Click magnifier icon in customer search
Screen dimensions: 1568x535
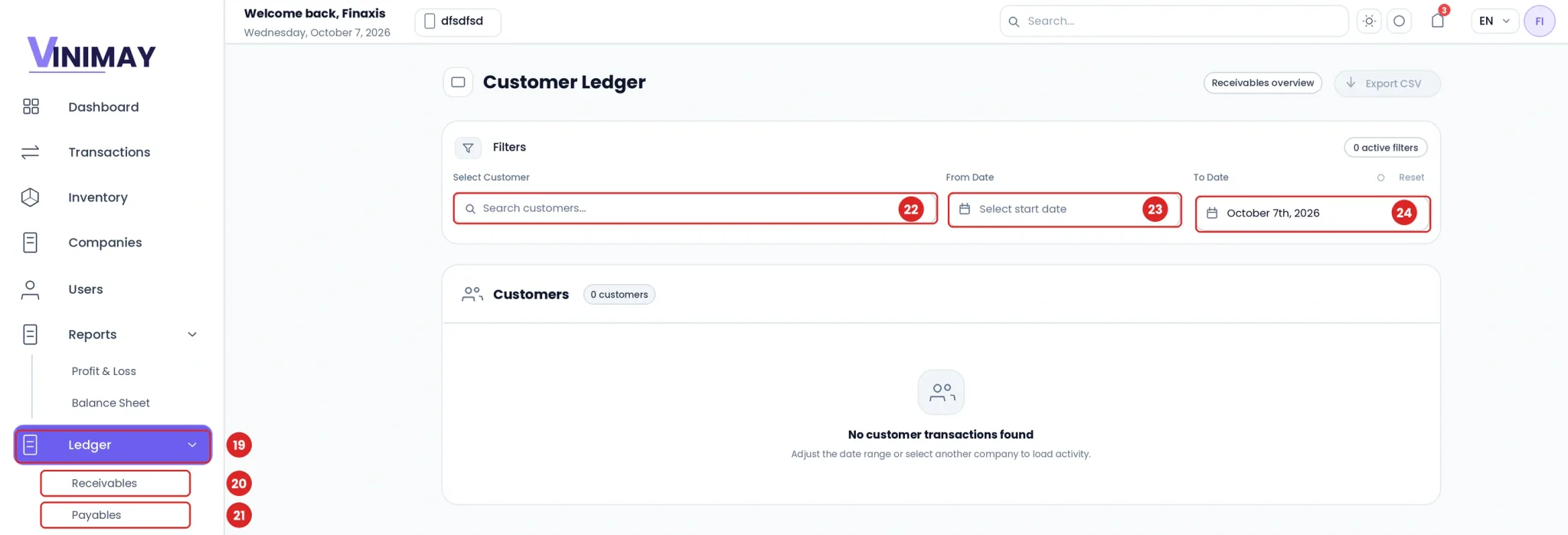point(471,209)
